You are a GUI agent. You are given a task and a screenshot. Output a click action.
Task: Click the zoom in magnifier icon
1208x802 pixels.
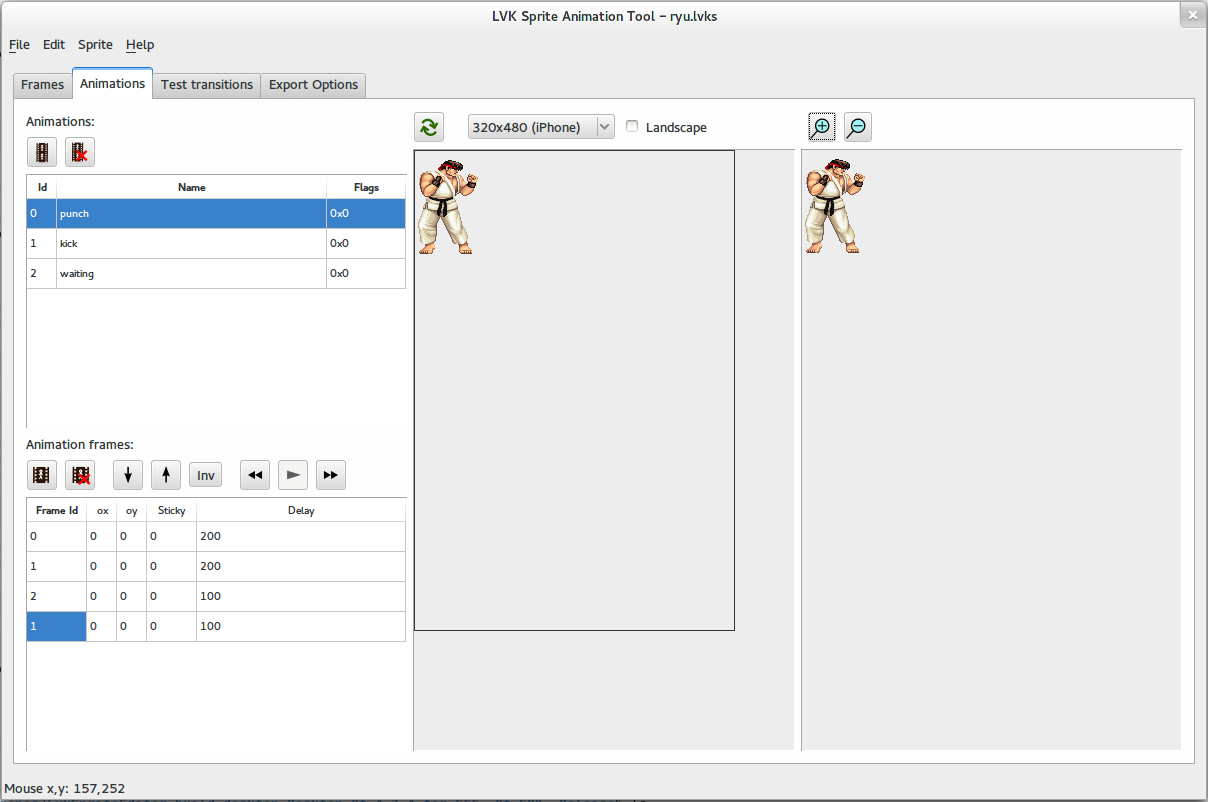coord(821,127)
